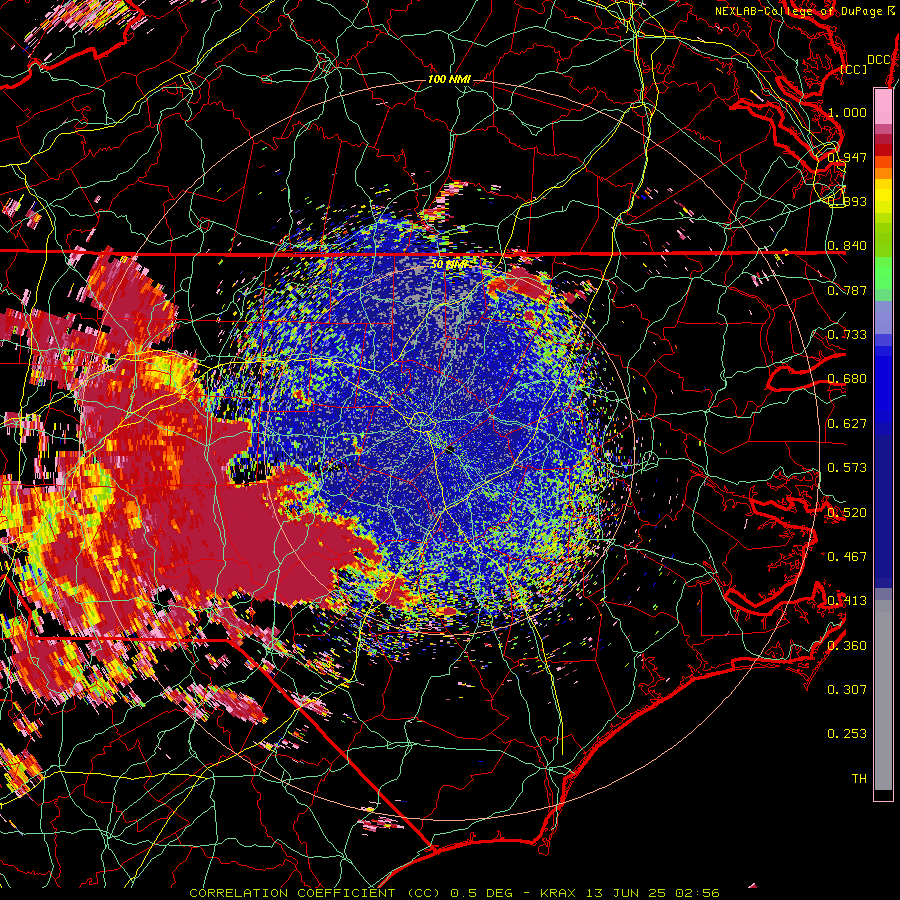Click the TH label near the scale bottom
This screenshot has width=900, height=900.
tap(859, 778)
